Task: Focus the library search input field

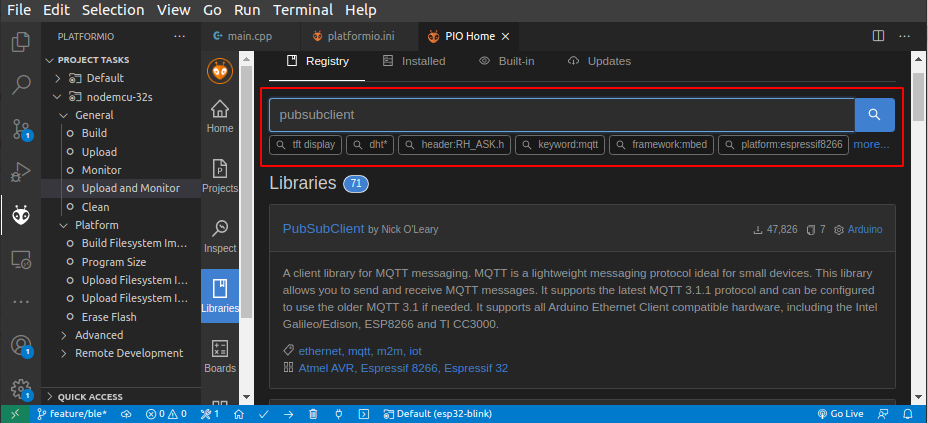Action: click(562, 115)
